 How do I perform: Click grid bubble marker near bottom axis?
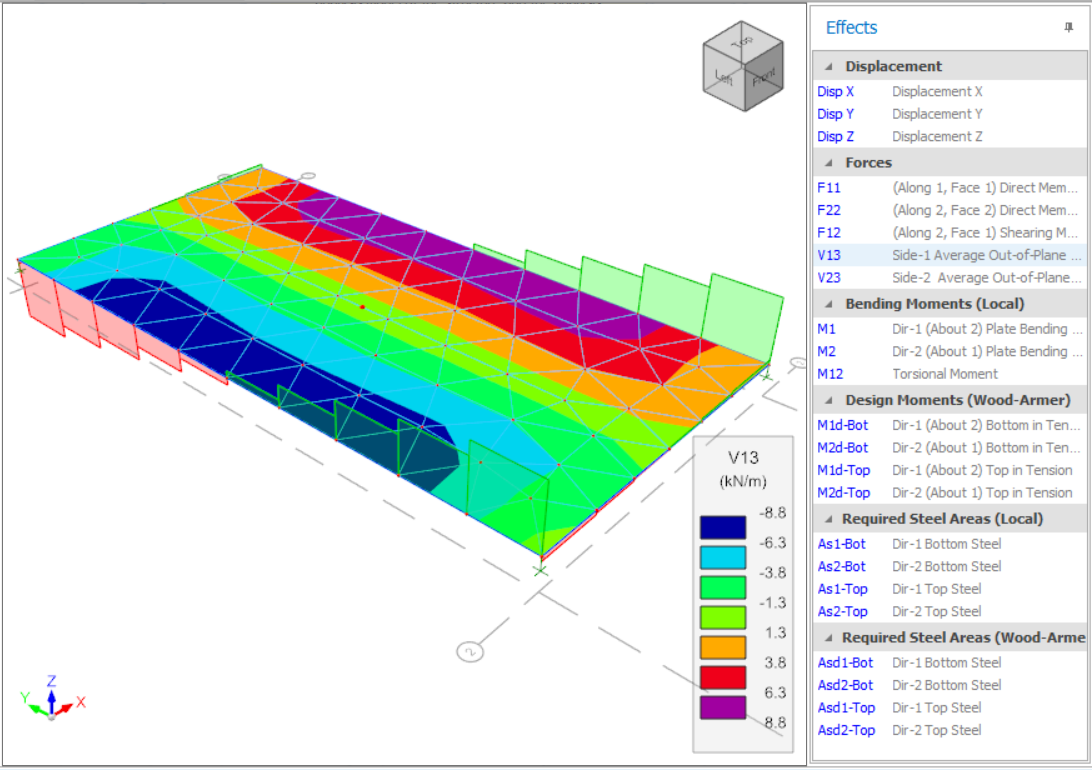coord(469,651)
